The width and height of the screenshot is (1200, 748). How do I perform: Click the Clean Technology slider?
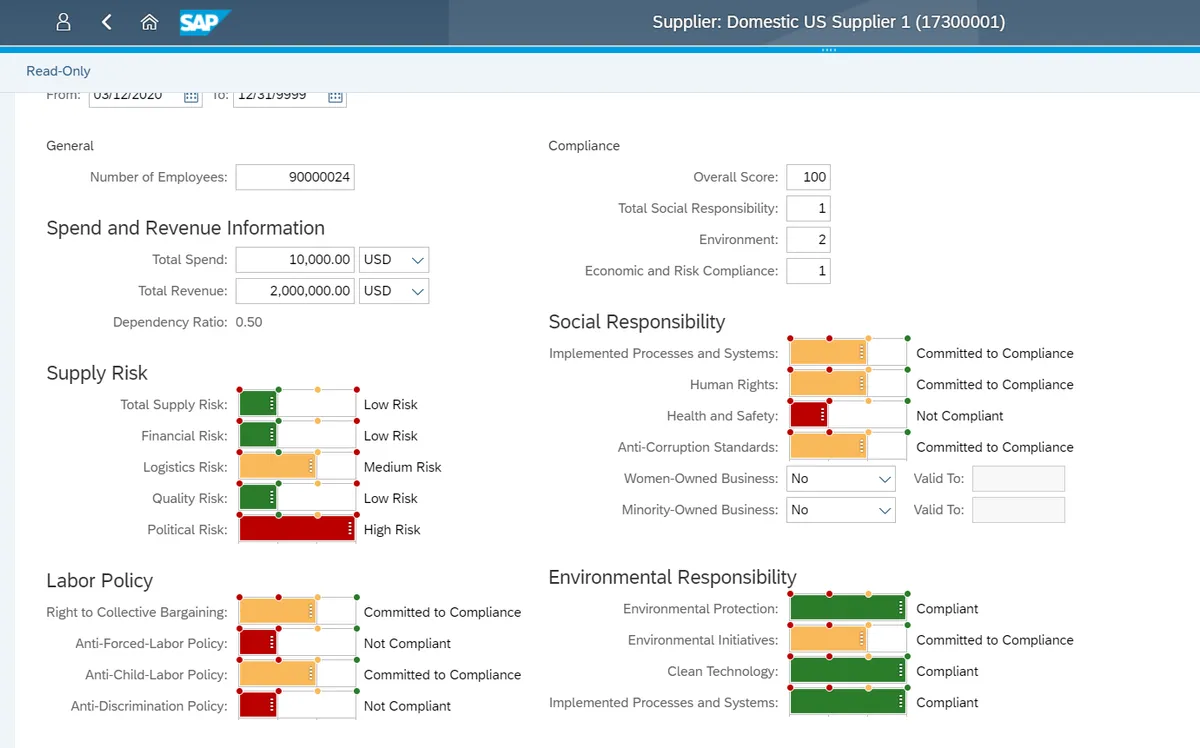point(848,671)
